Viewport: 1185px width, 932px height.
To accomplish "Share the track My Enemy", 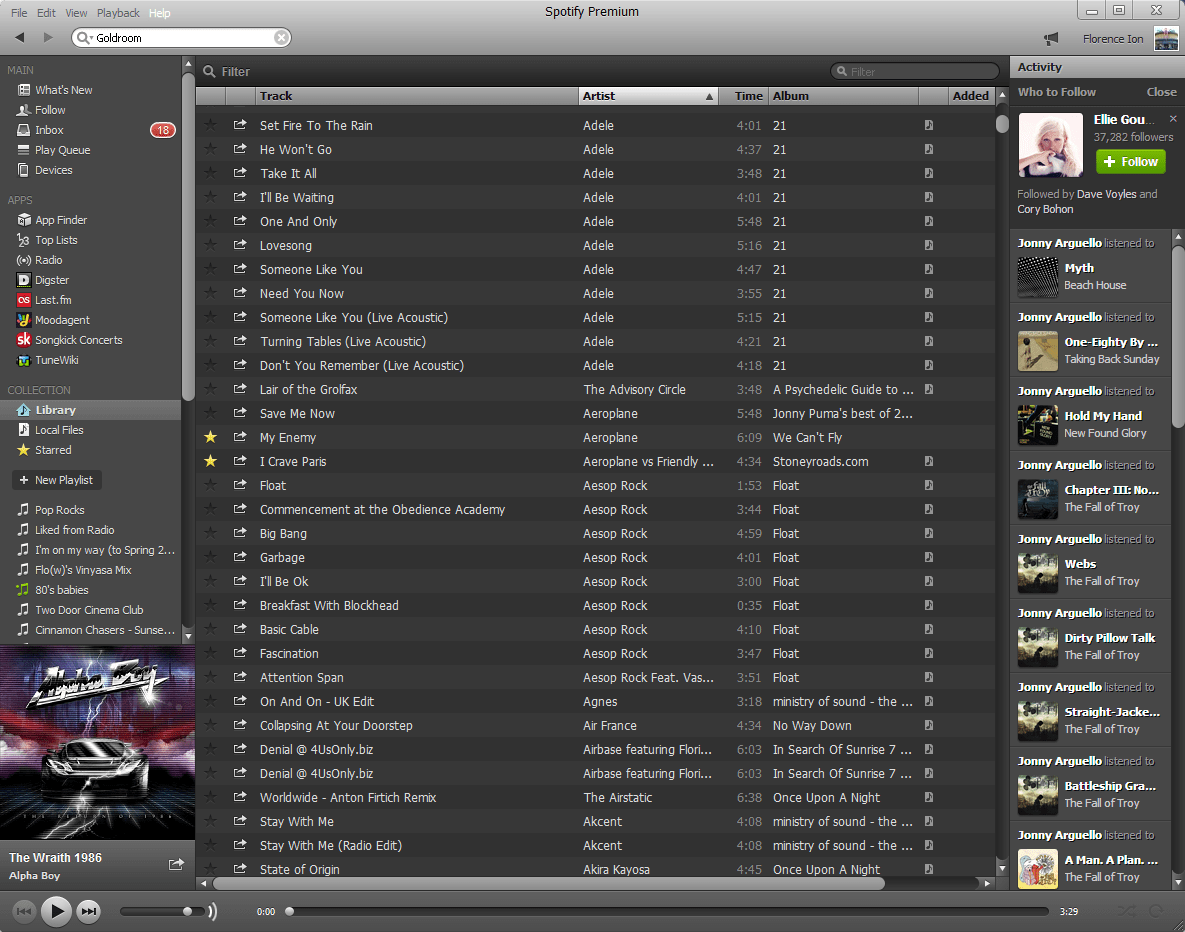I will click(240, 437).
